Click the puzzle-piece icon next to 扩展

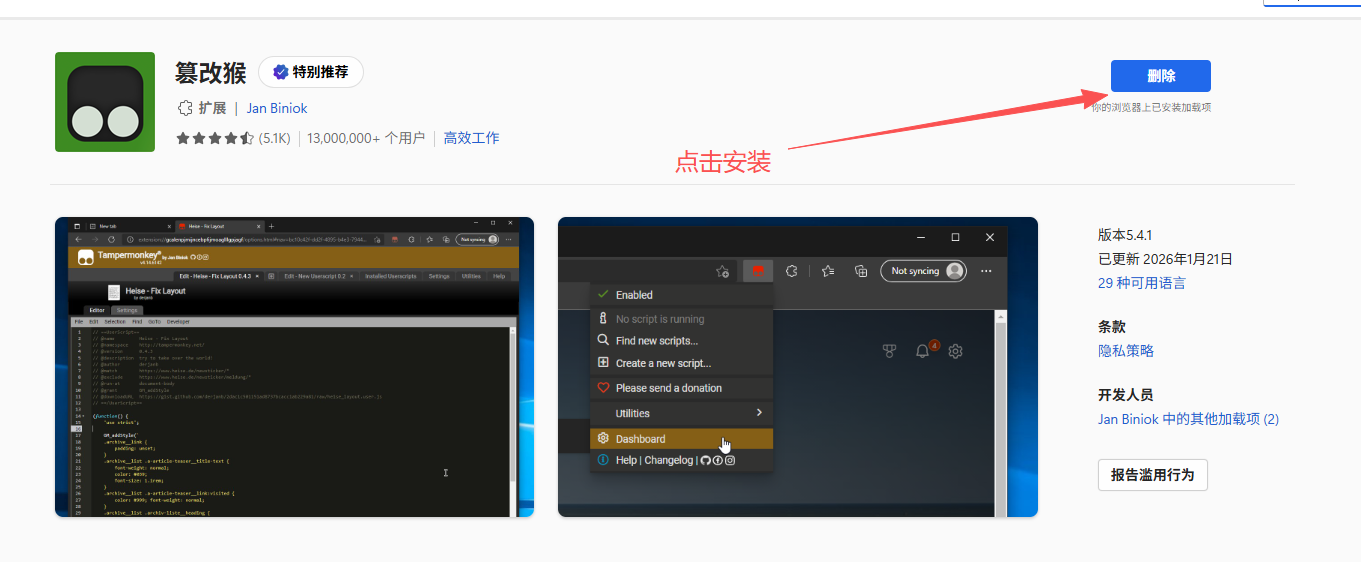pos(185,108)
